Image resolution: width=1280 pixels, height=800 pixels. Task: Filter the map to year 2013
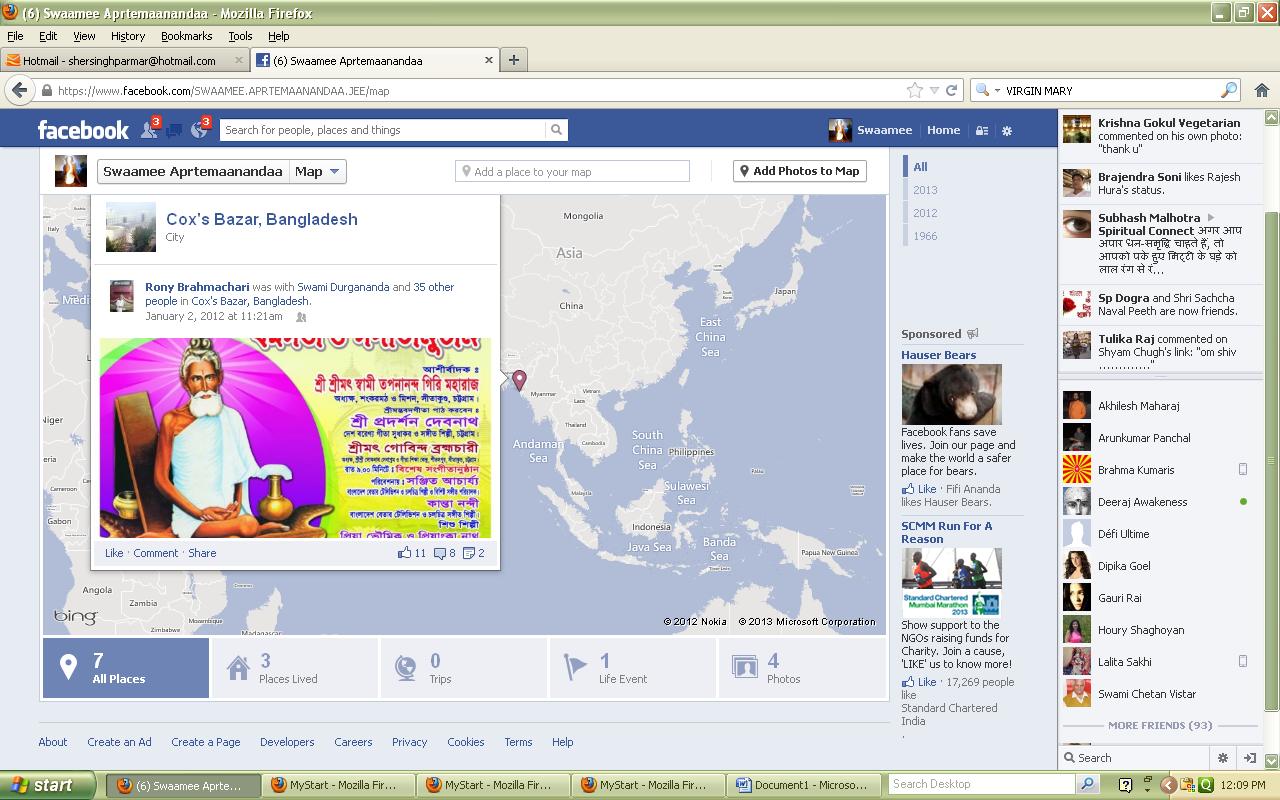[x=925, y=190]
